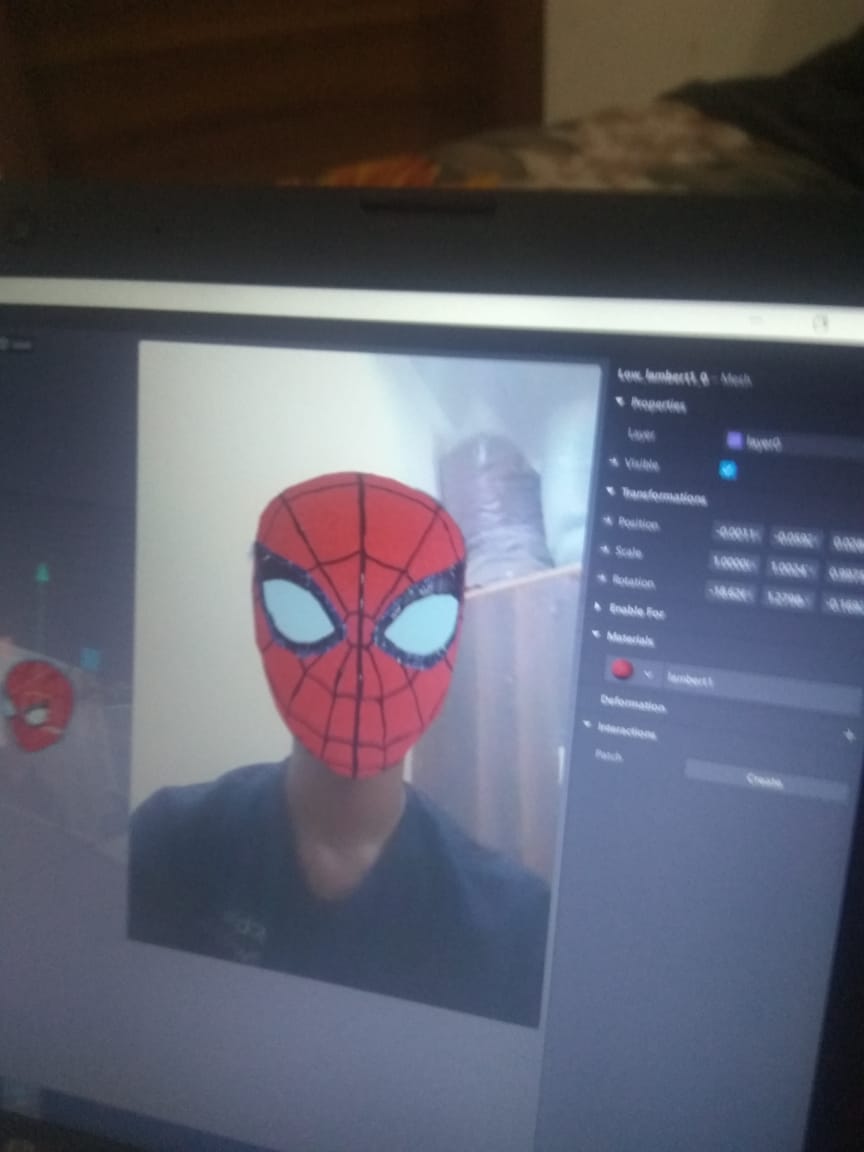Edit the second Position value field

pos(795,540)
